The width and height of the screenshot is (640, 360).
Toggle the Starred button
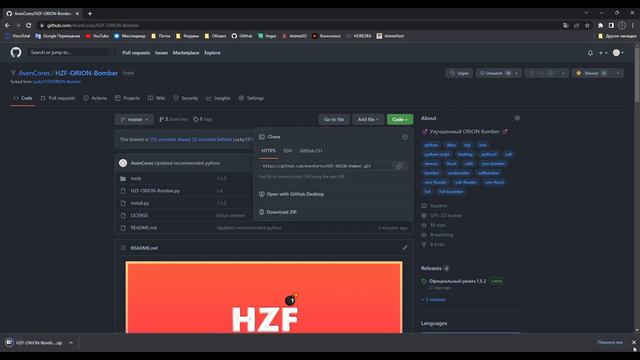pyautogui.click(x=591, y=73)
